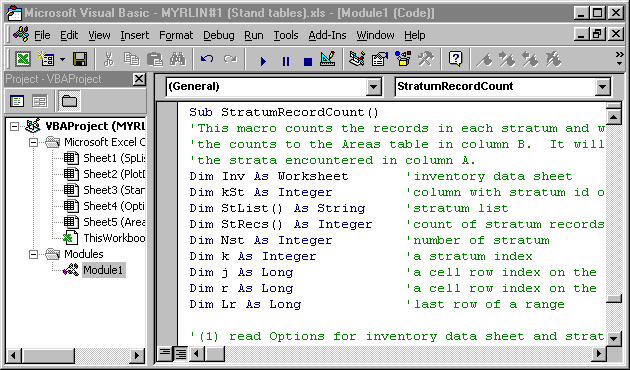The image size is (630, 370).
Task: Open Project Explorer toolbar icon
Action: (x=356, y=60)
